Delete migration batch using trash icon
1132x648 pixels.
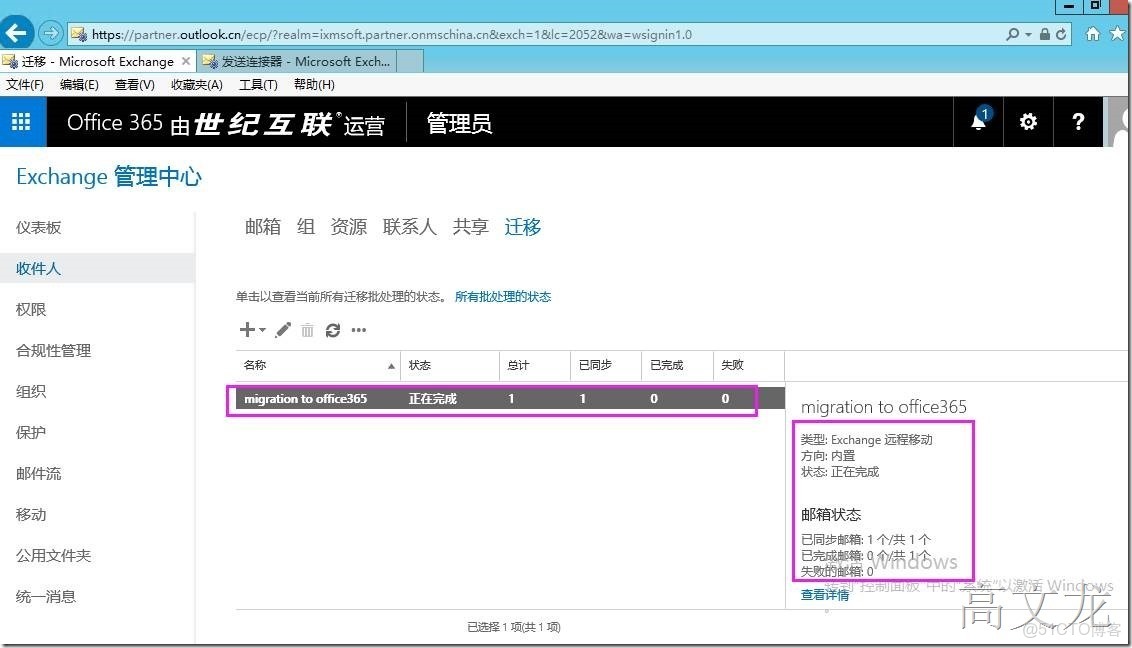[307, 330]
